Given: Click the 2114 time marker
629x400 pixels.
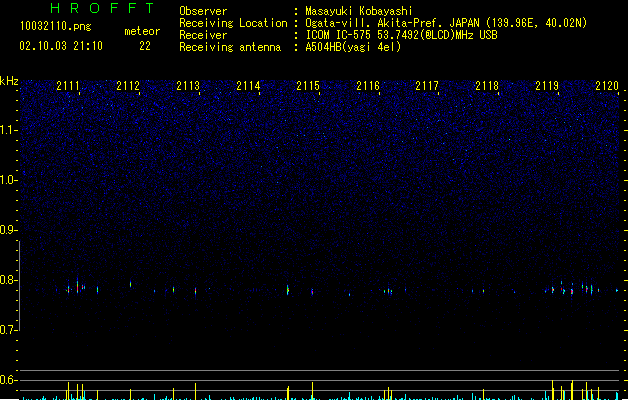Looking at the screenshot, I should (x=248, y=86).
